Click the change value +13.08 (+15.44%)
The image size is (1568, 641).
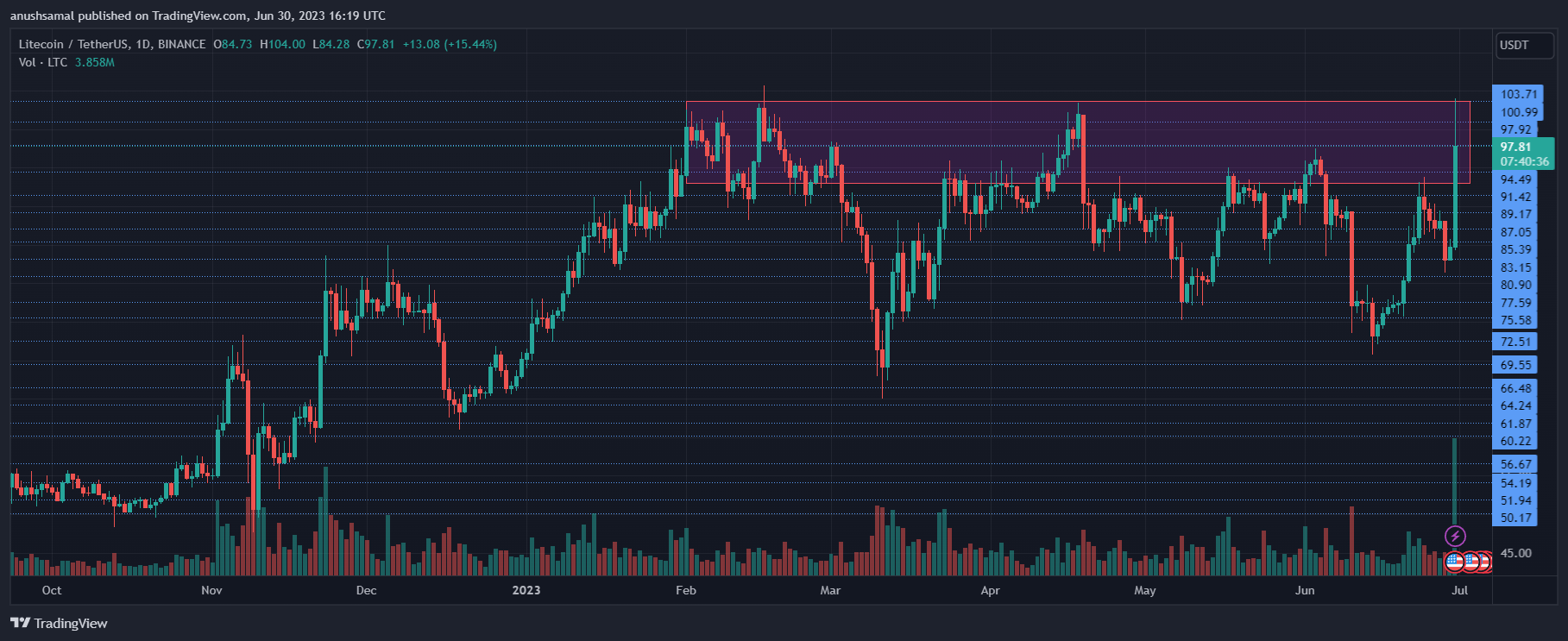click(x=450, y=44)
